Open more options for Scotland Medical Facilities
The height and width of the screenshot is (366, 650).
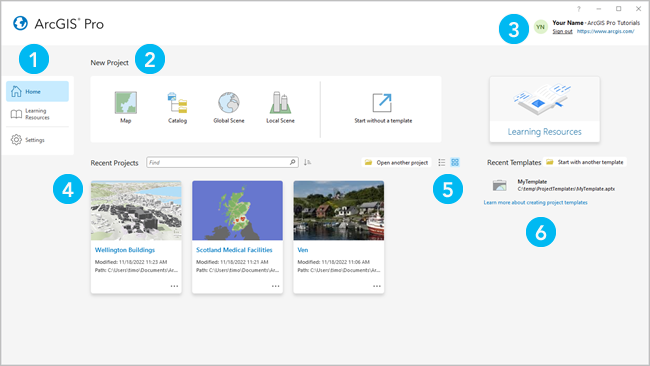coord(275,286)
